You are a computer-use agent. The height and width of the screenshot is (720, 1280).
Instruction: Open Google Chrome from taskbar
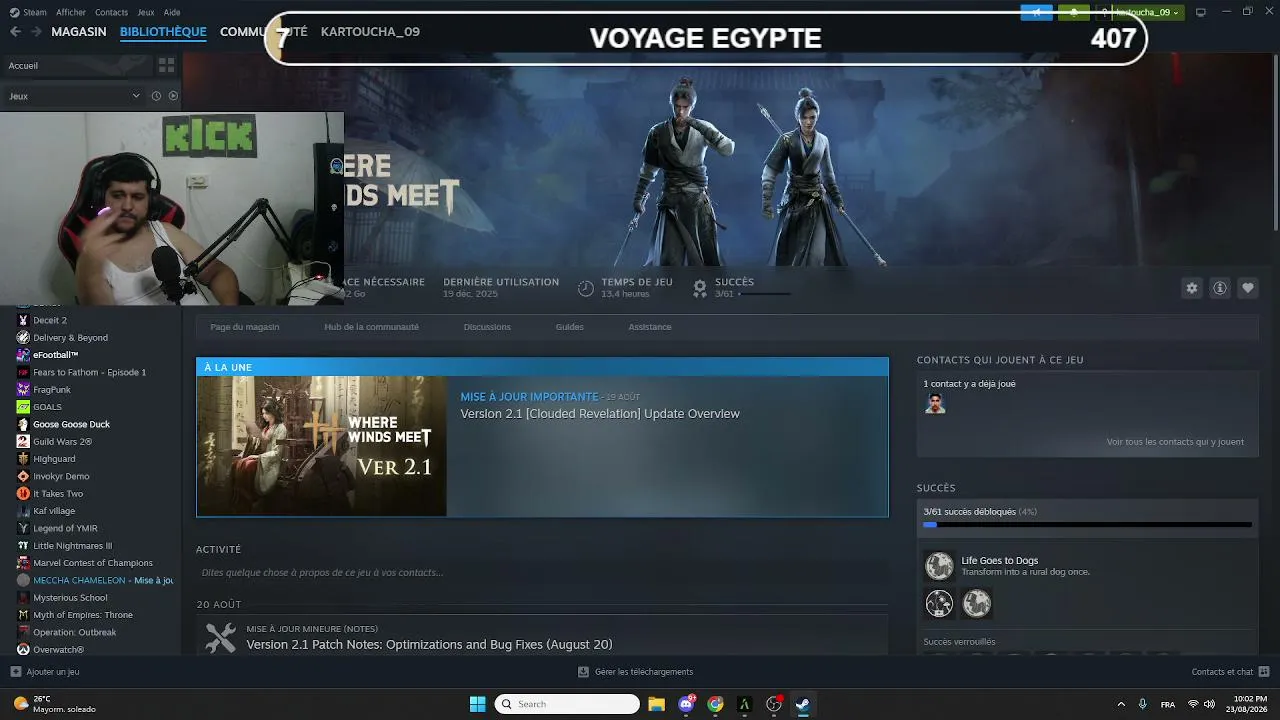click(715, 704)
